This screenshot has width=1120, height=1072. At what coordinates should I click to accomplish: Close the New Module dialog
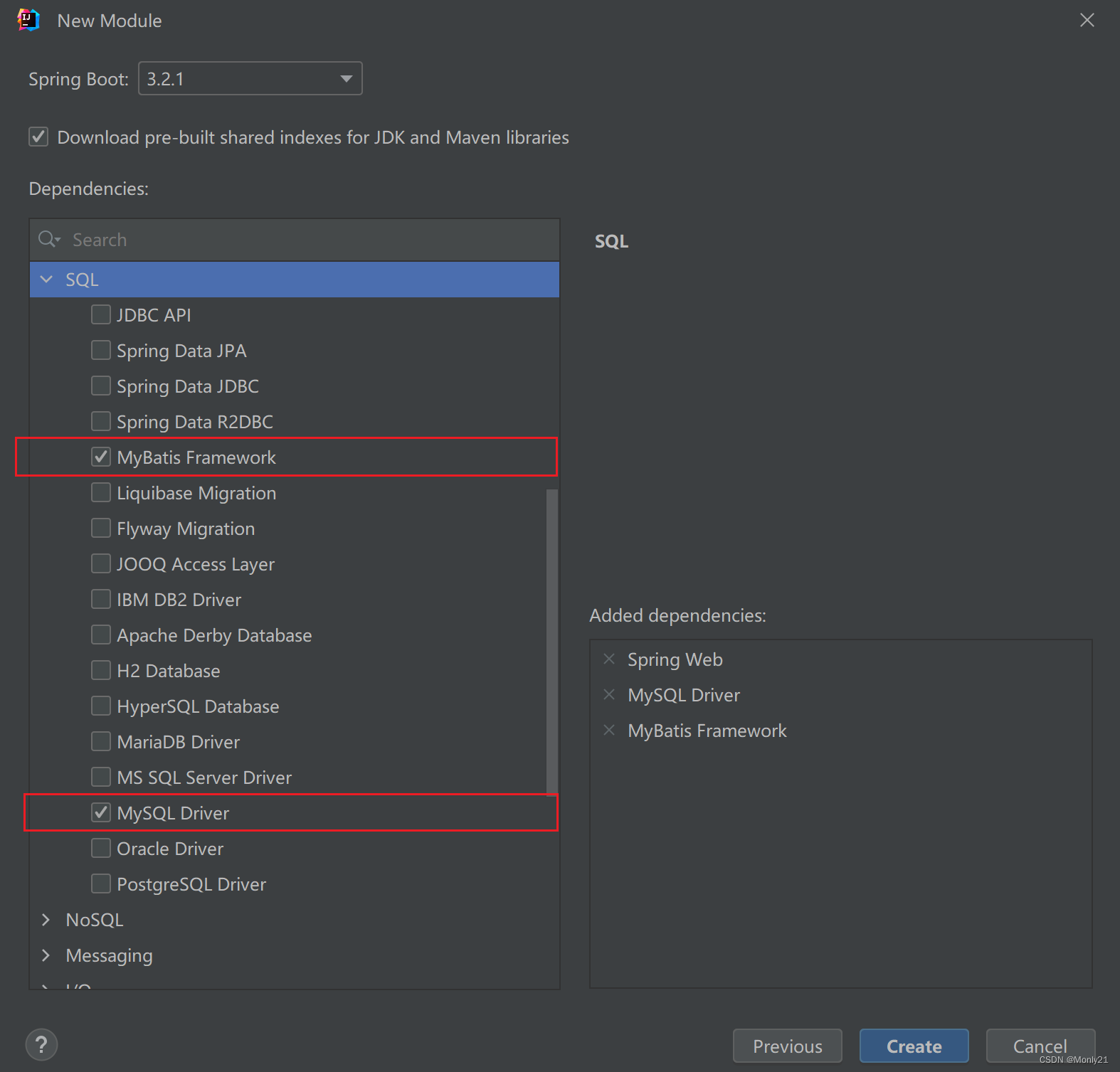click(x=1087, y=20)
